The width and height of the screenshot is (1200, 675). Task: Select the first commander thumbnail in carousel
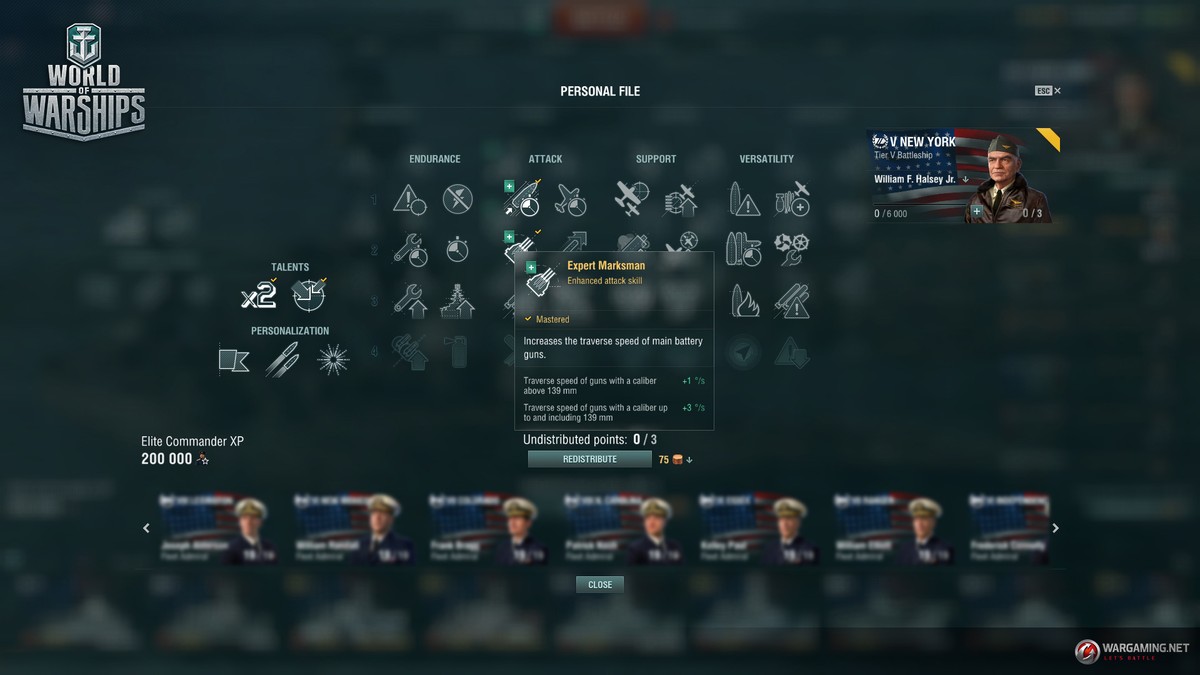(x=210, y=528)
